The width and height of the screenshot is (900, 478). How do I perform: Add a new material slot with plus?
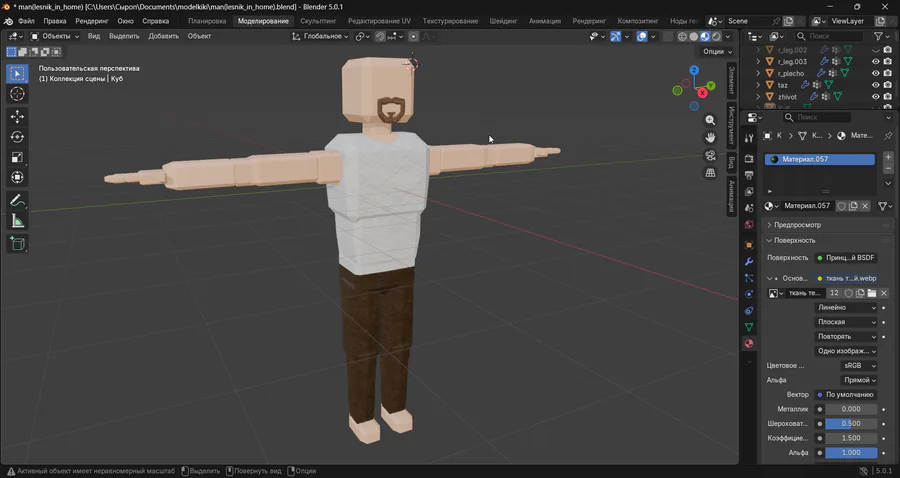click(x=888, y=157)
